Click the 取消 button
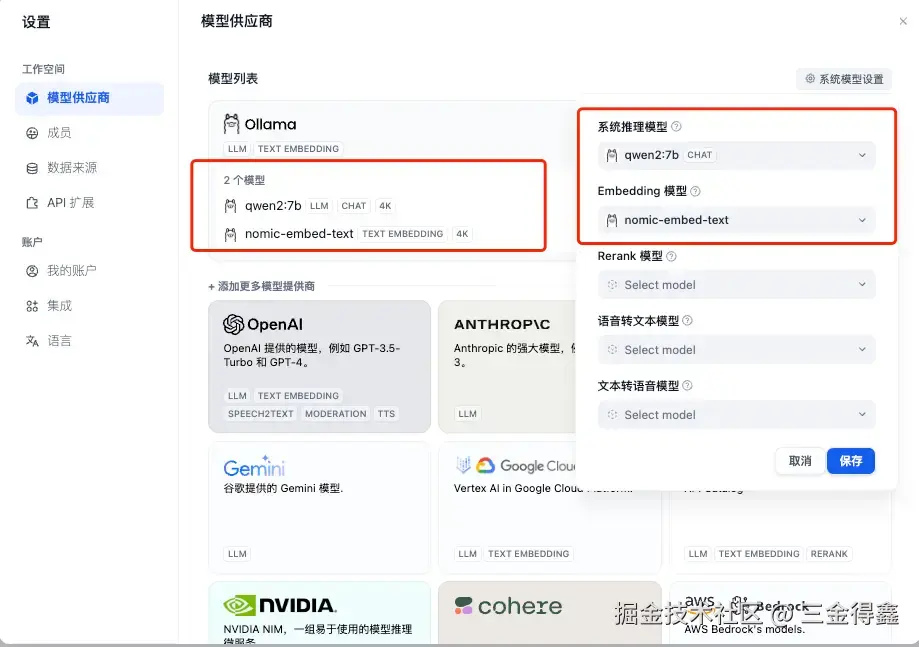The image size is (919, 647). [800, 461]
